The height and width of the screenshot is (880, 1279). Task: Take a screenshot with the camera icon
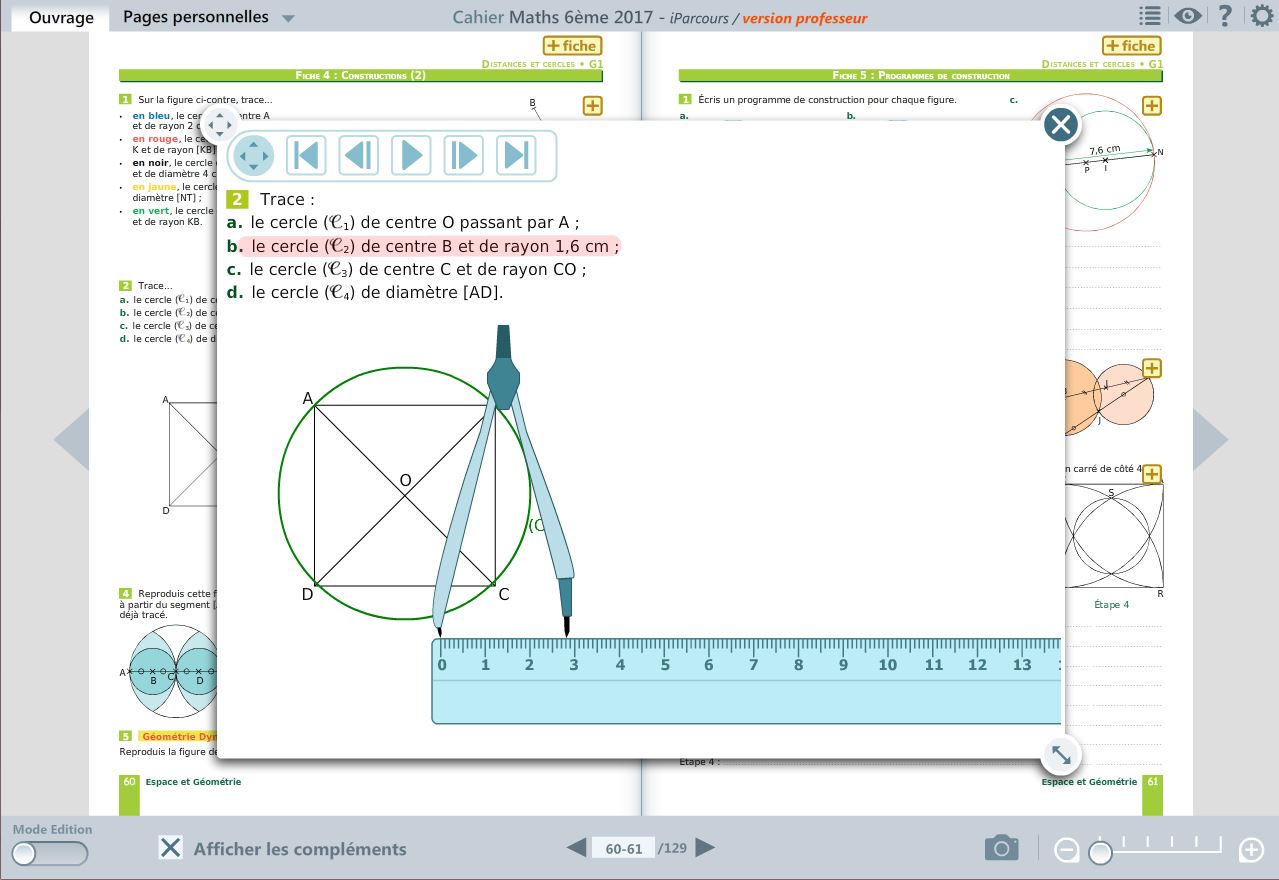coord(1001,849)
